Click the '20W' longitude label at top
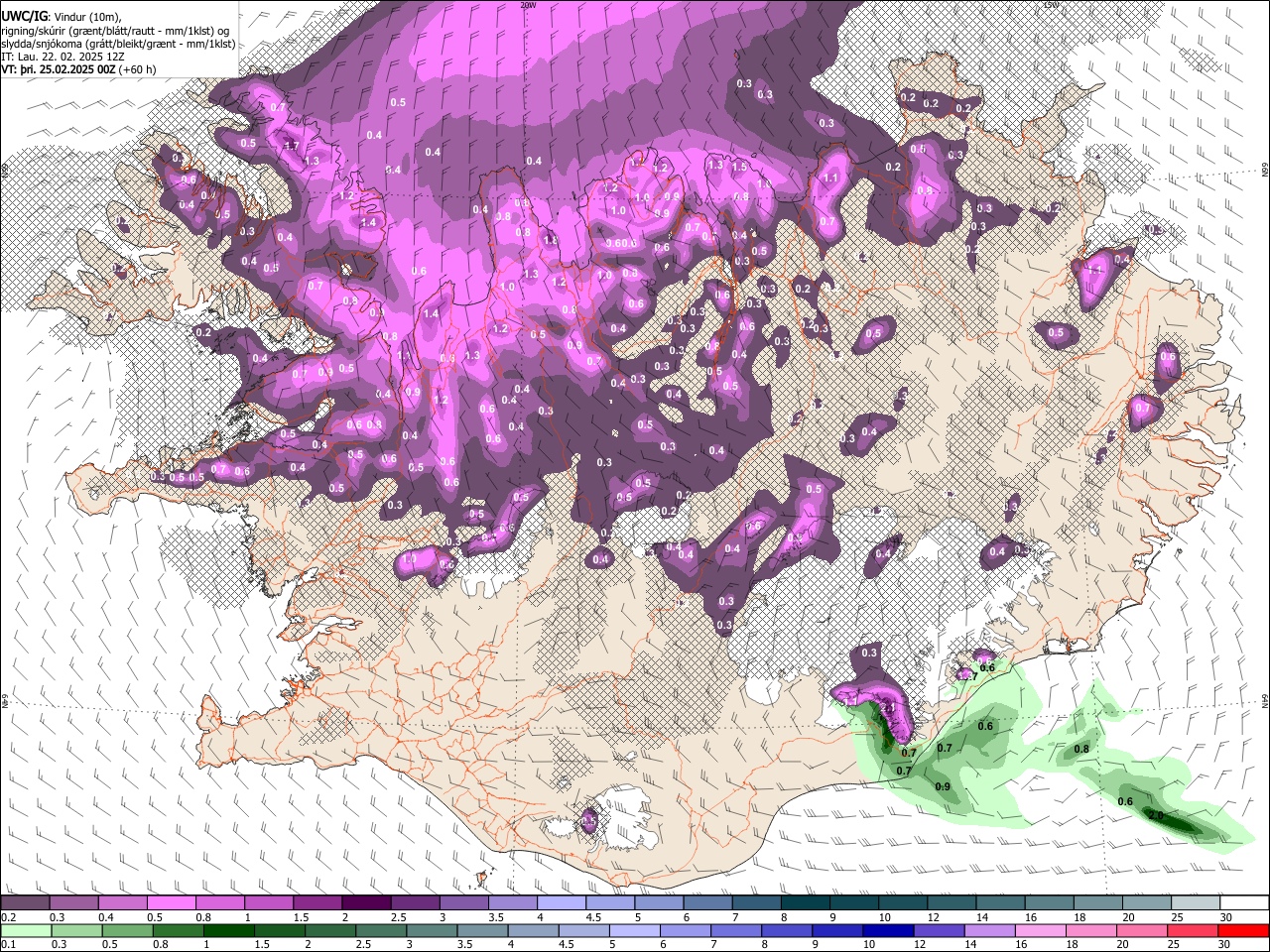This screenshot has height=952, width=1270. click(528, 5)
